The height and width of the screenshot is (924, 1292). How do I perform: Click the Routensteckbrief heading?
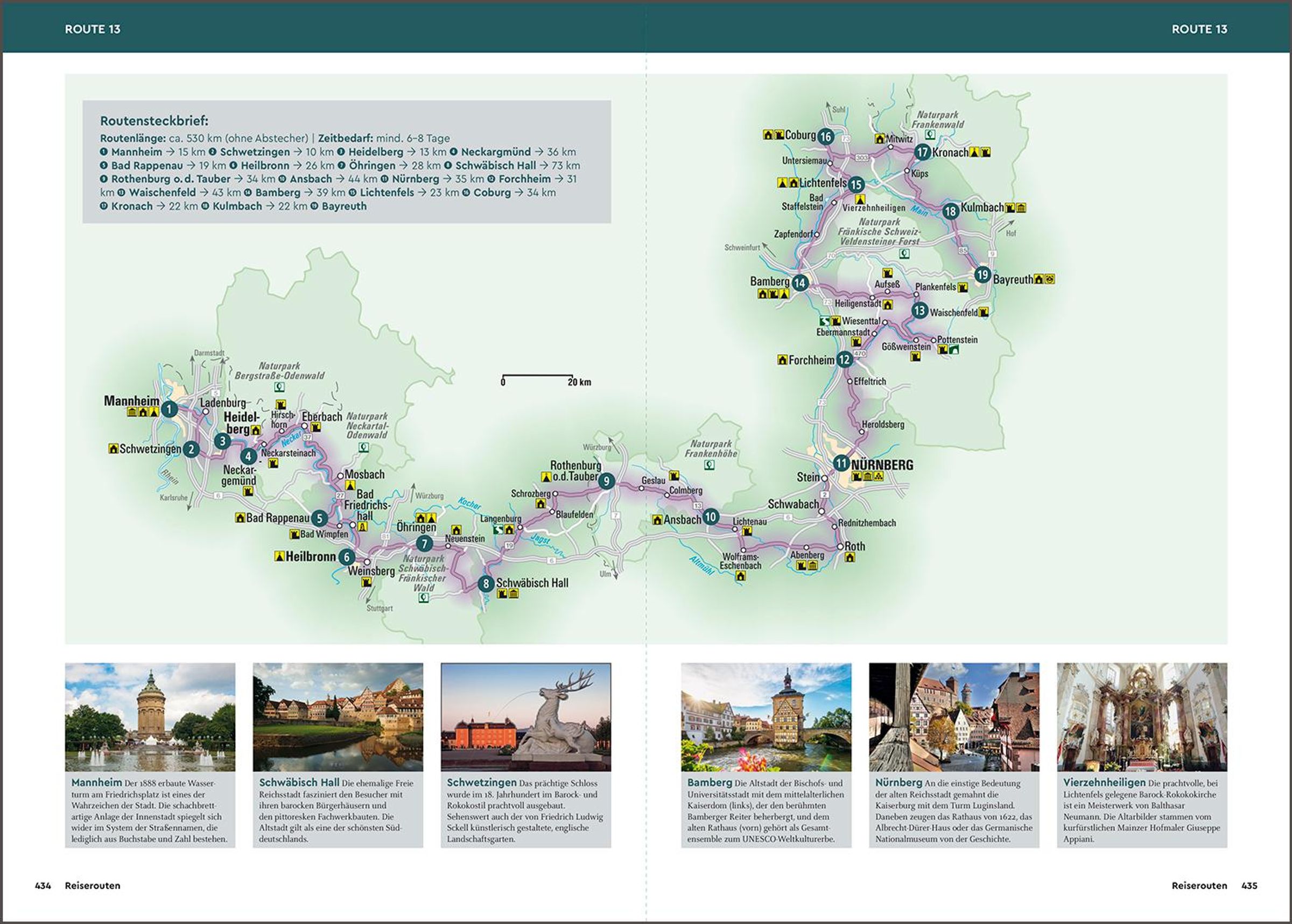click(155, 121)
